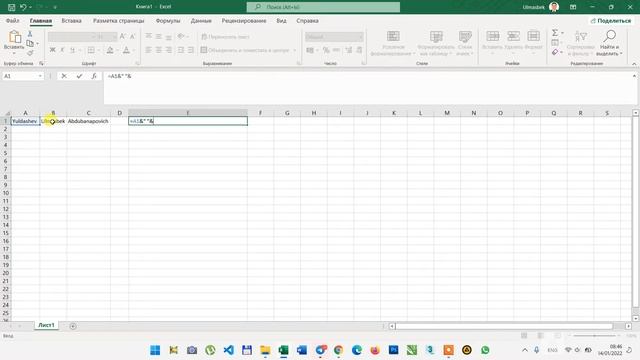This screenshot has height=360, width=640.
Task: Toggle bold (Ж) formatting
Action: (52, 50)
